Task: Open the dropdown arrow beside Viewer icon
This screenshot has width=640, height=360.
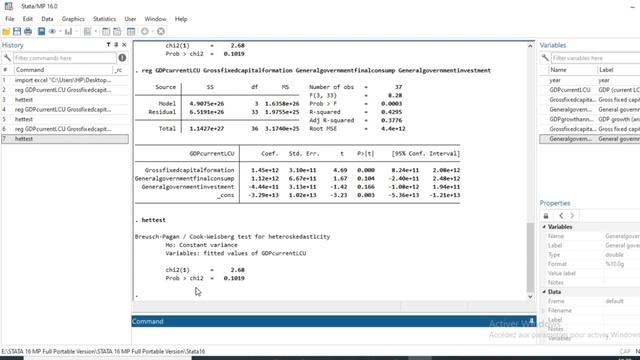Action: 60,31
